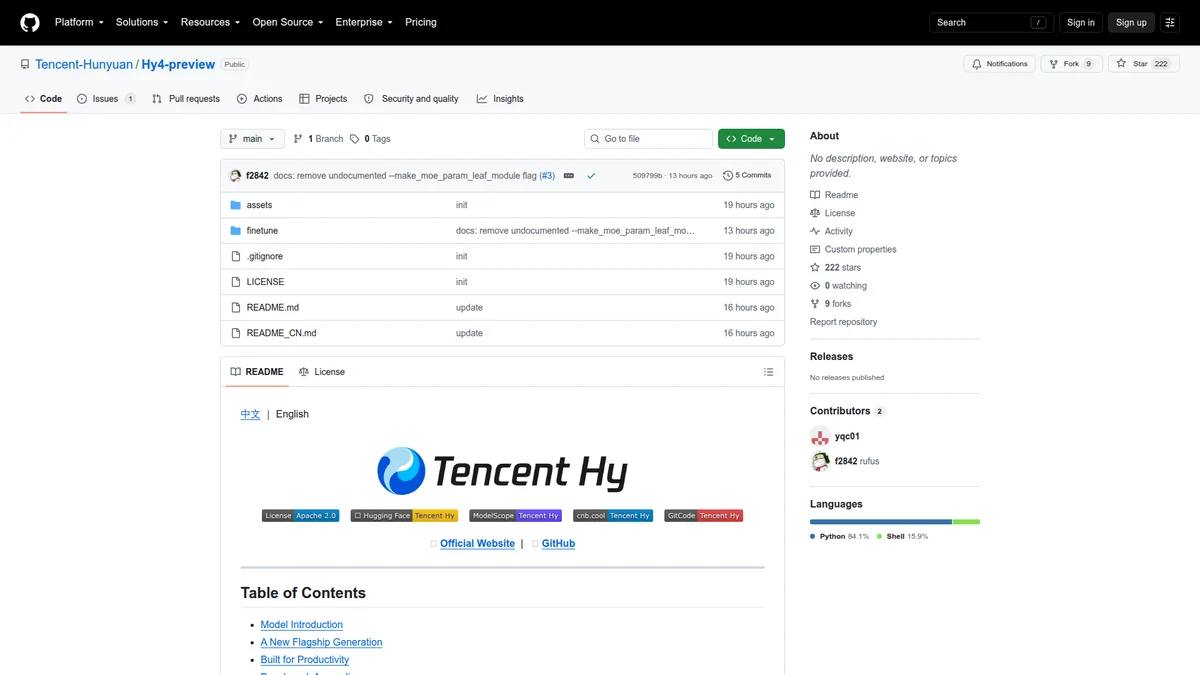
Task: Open the LICENSE file
Action: pos(265,282)
